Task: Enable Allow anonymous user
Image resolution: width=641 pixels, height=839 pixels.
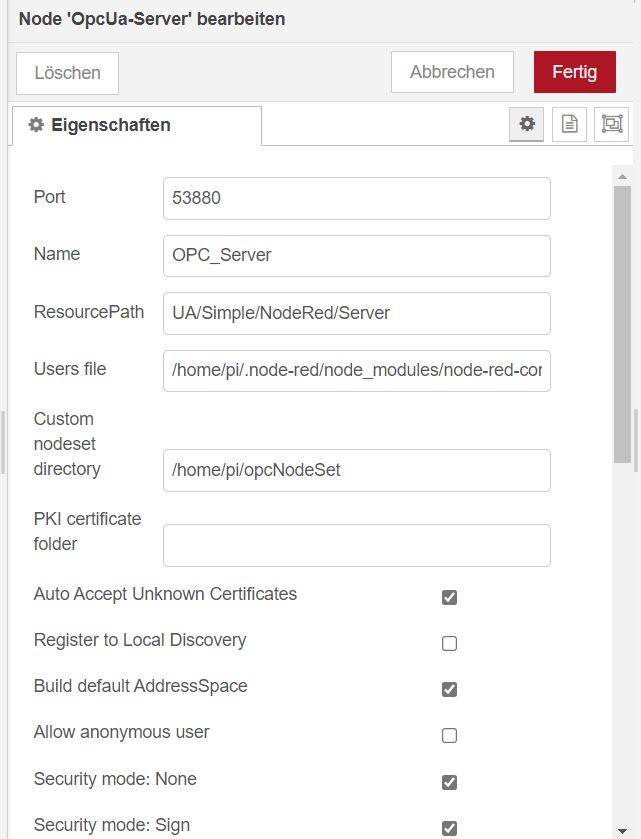Action: (x=449, y=735)
